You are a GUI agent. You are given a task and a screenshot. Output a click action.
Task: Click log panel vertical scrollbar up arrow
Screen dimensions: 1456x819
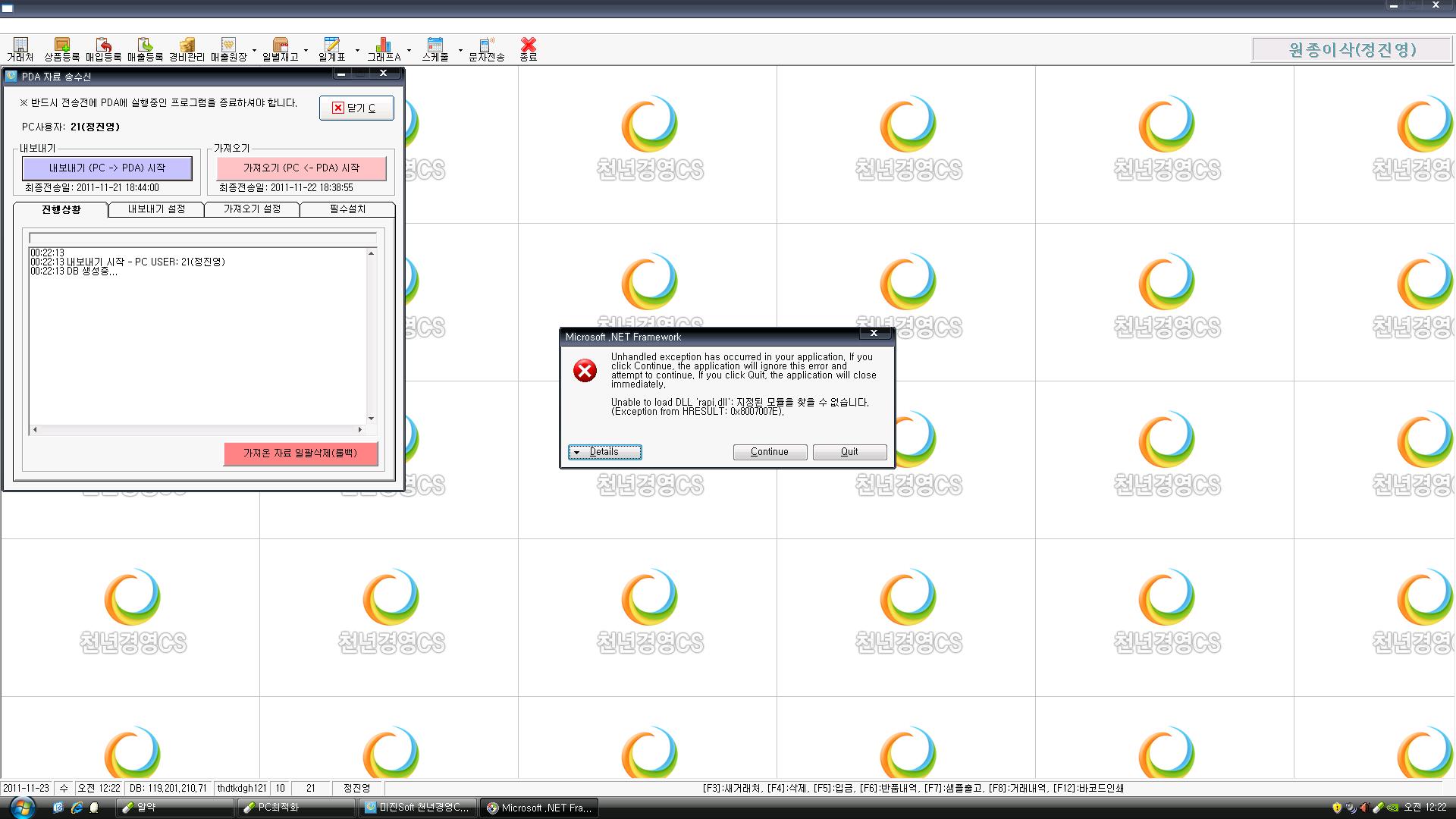[x=371, y=253]
